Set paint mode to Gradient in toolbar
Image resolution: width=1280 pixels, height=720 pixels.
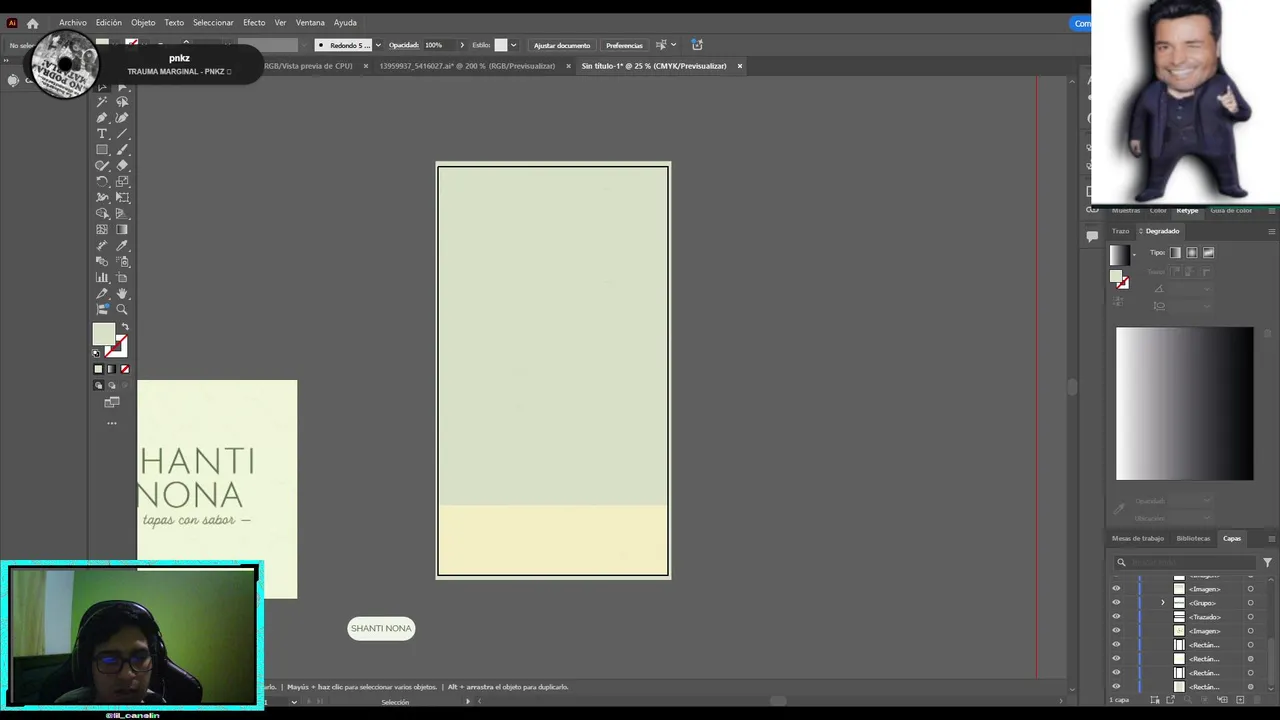(111, 369)
